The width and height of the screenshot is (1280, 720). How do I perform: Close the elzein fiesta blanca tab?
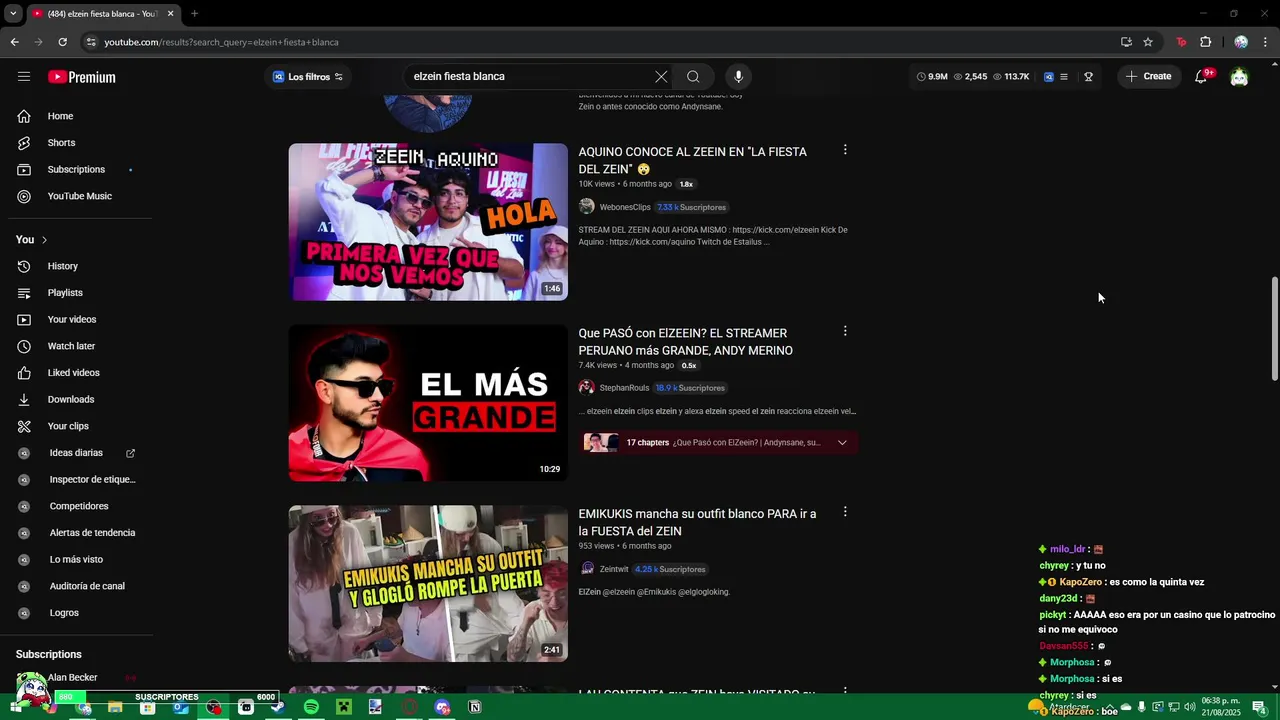click(x=170, y=14)
